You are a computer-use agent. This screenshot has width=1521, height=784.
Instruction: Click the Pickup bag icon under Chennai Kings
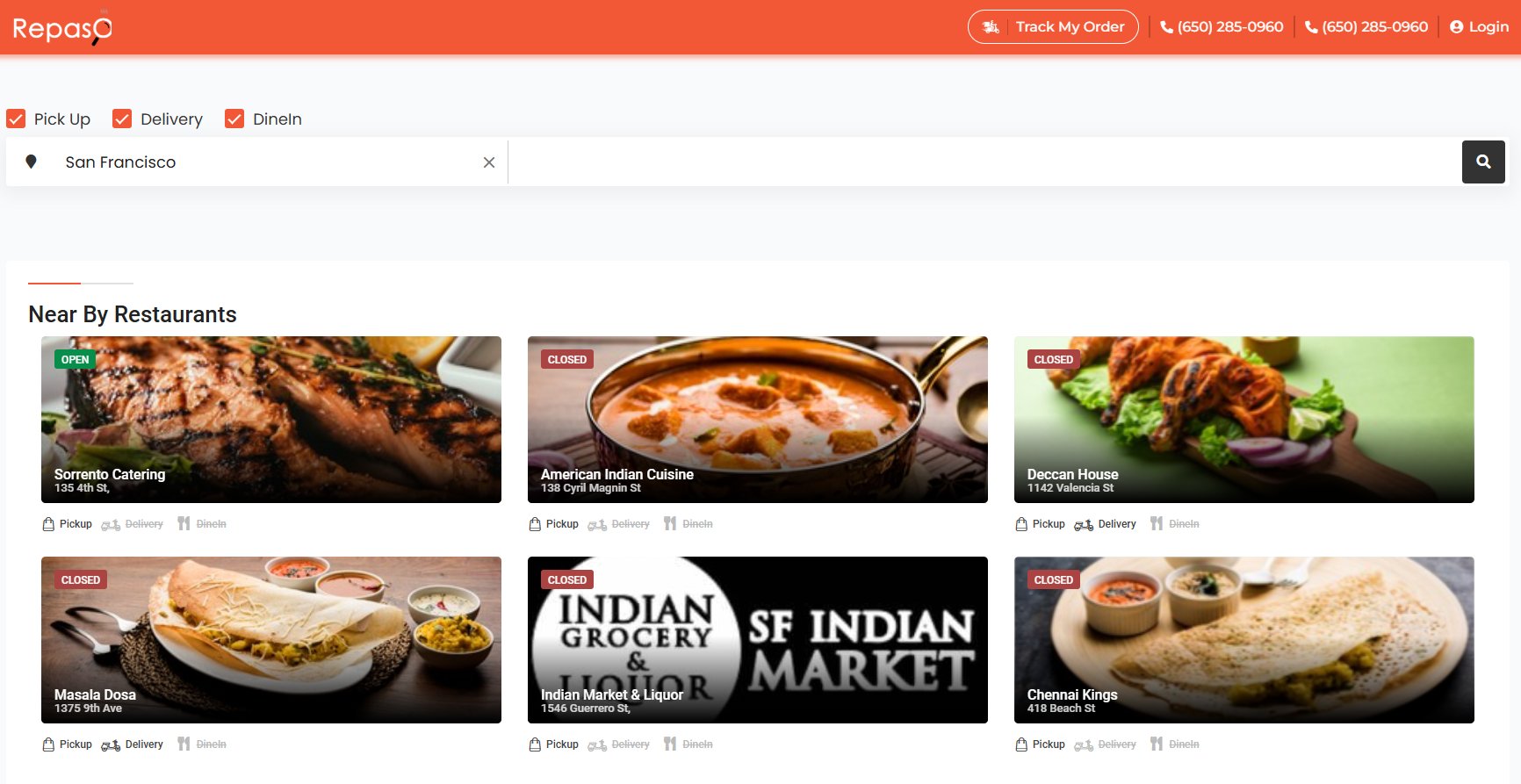click(x=1021, y=744)
